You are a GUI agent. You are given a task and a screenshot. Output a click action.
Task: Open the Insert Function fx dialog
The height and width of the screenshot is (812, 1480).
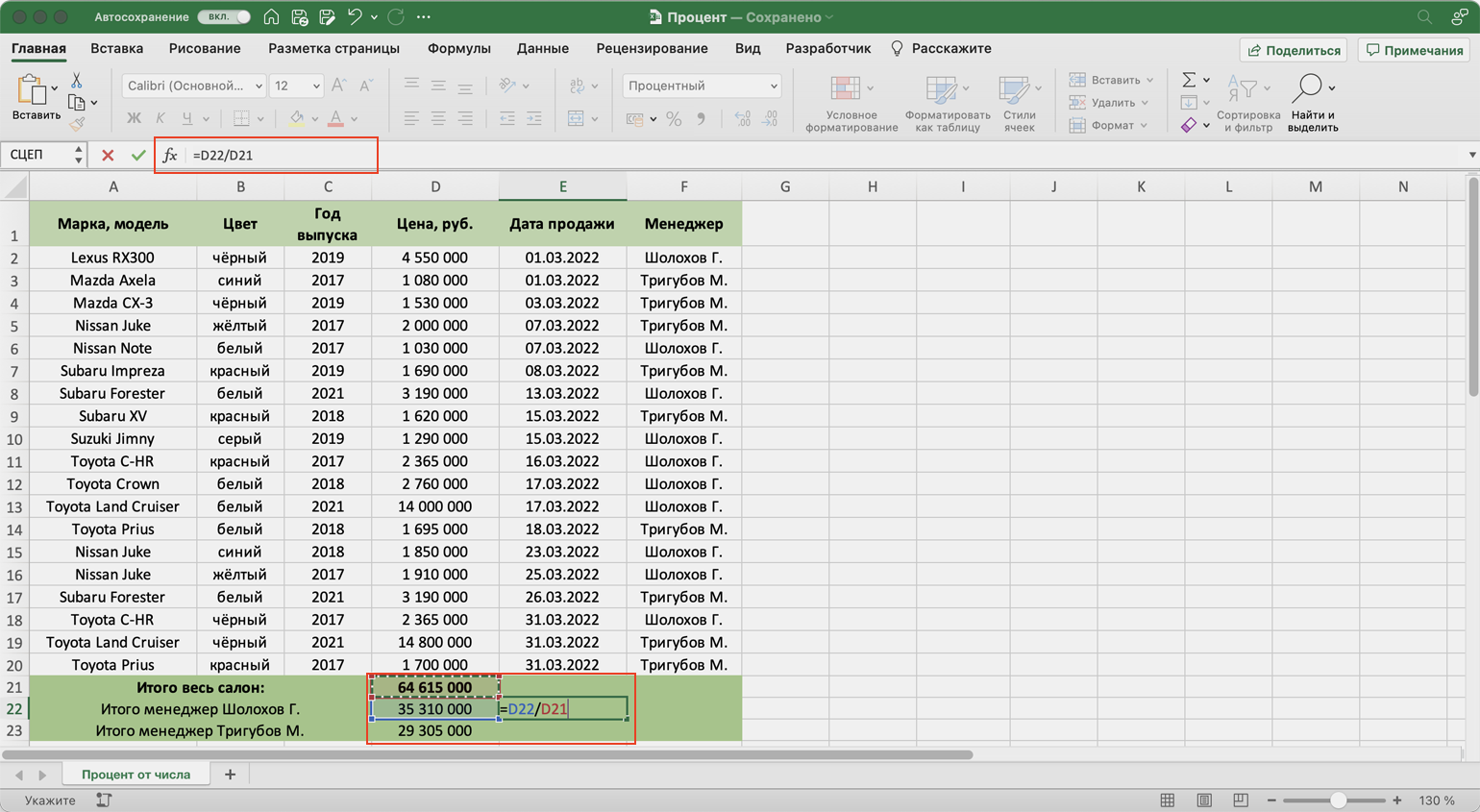169,155
